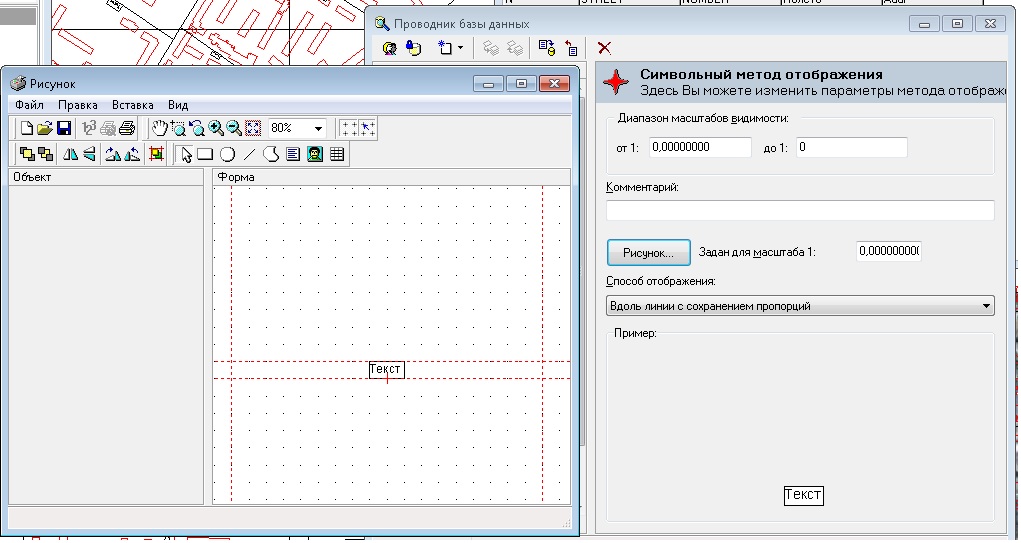Select the arrow pointer selection tool
The height and width of the screenshot is (543, 1021).
[186, 154]
